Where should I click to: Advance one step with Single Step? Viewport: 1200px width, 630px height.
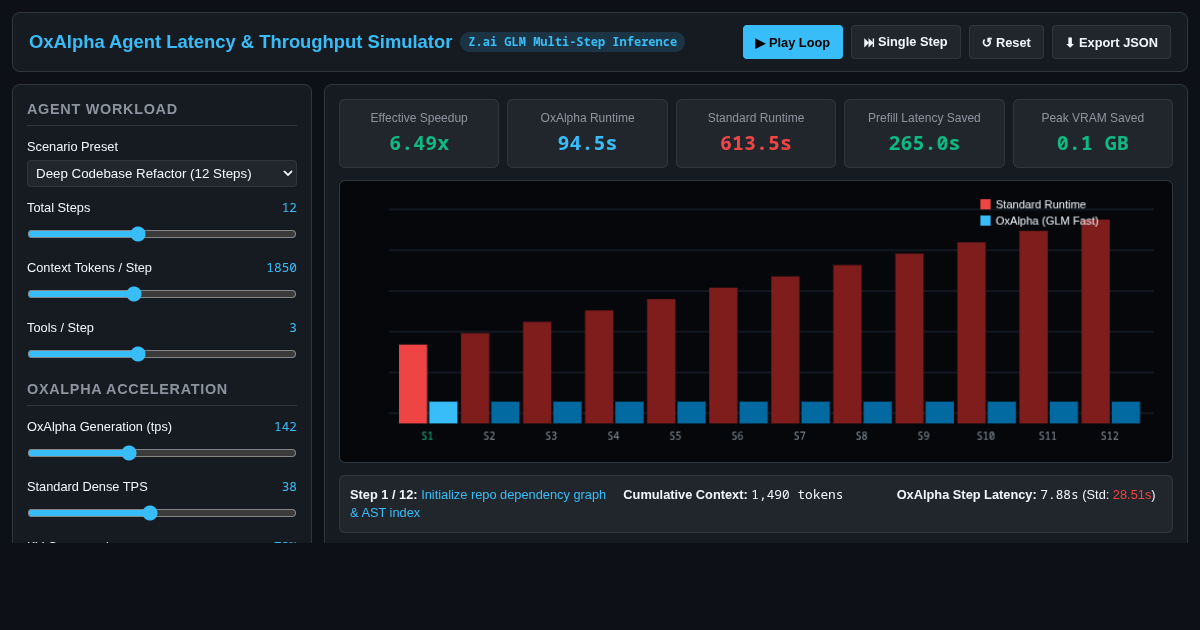click(905, 42)
